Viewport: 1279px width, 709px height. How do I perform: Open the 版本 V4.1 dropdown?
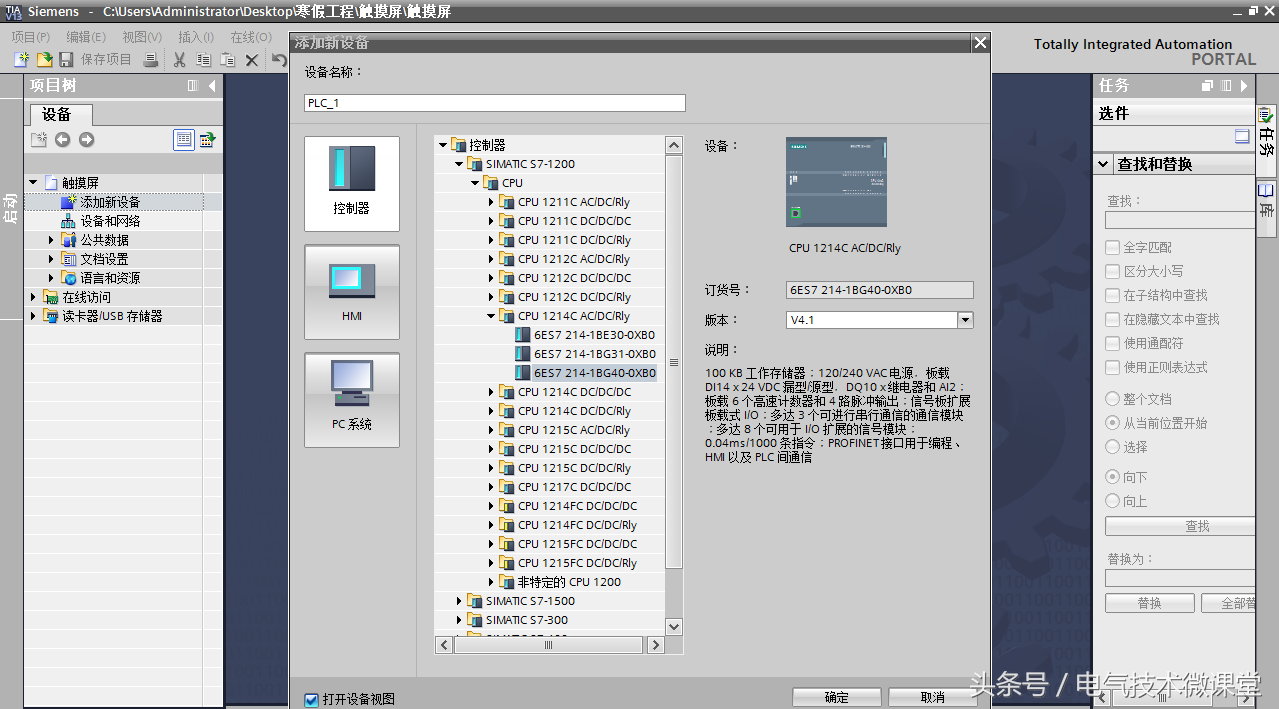[x=965, y=320]
